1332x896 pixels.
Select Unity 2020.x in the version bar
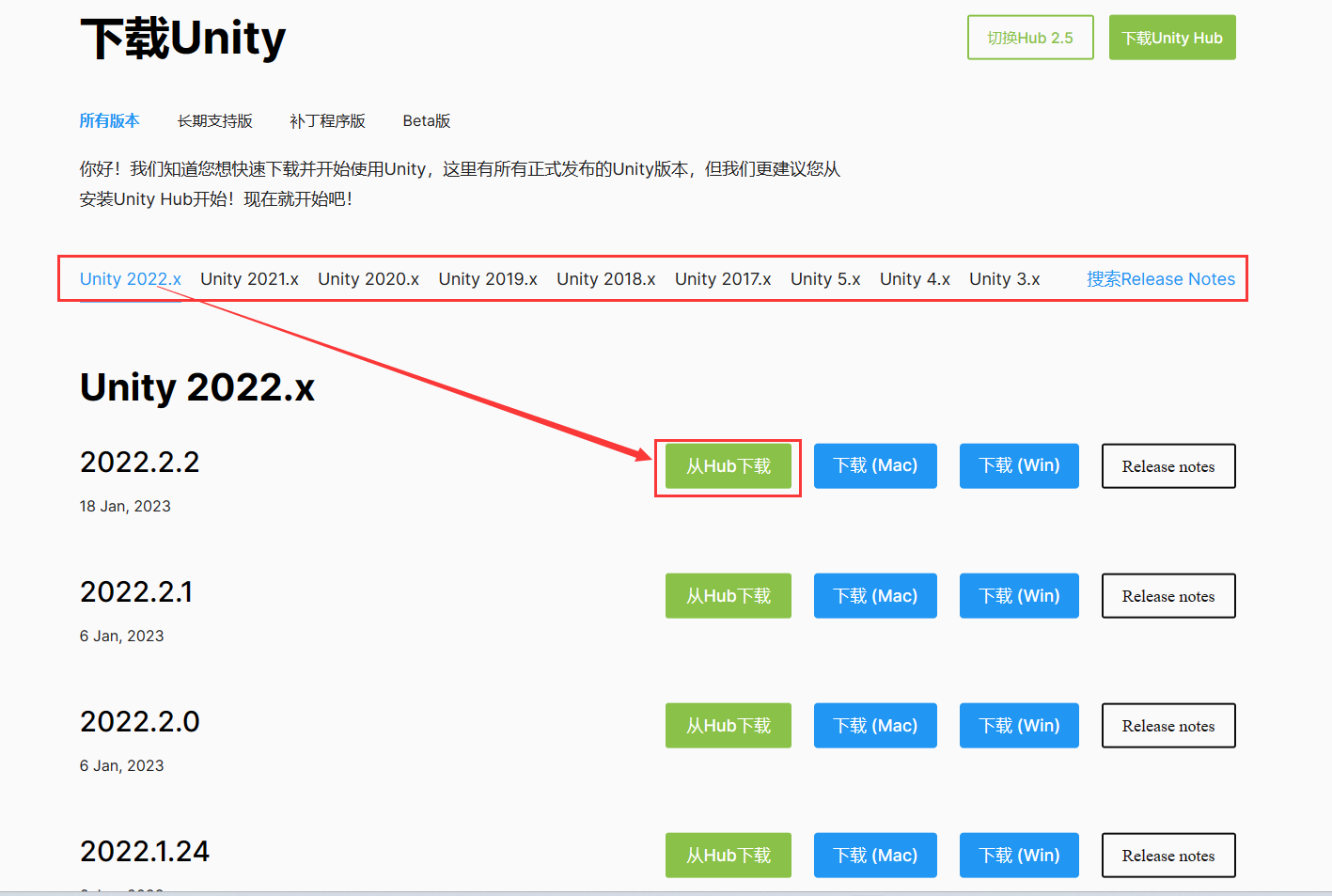click(368, 278)
